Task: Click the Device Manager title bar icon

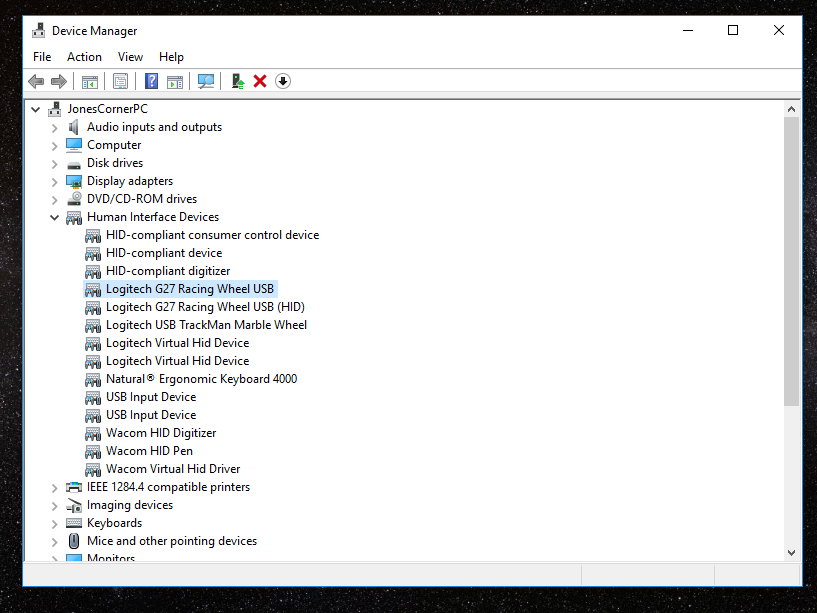Action: coord(39,31)
